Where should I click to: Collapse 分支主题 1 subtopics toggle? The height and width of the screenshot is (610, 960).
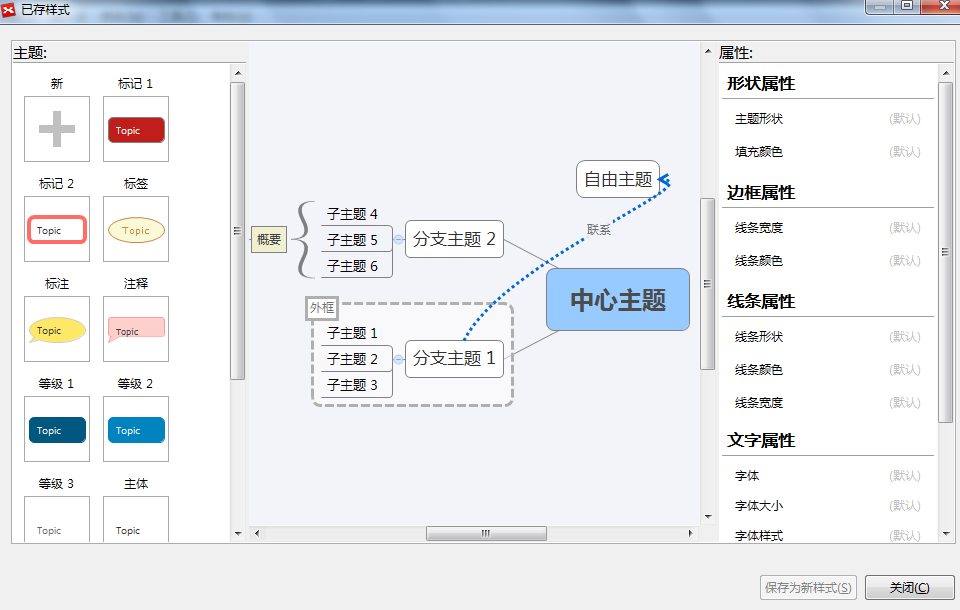[x=398, y=358]
